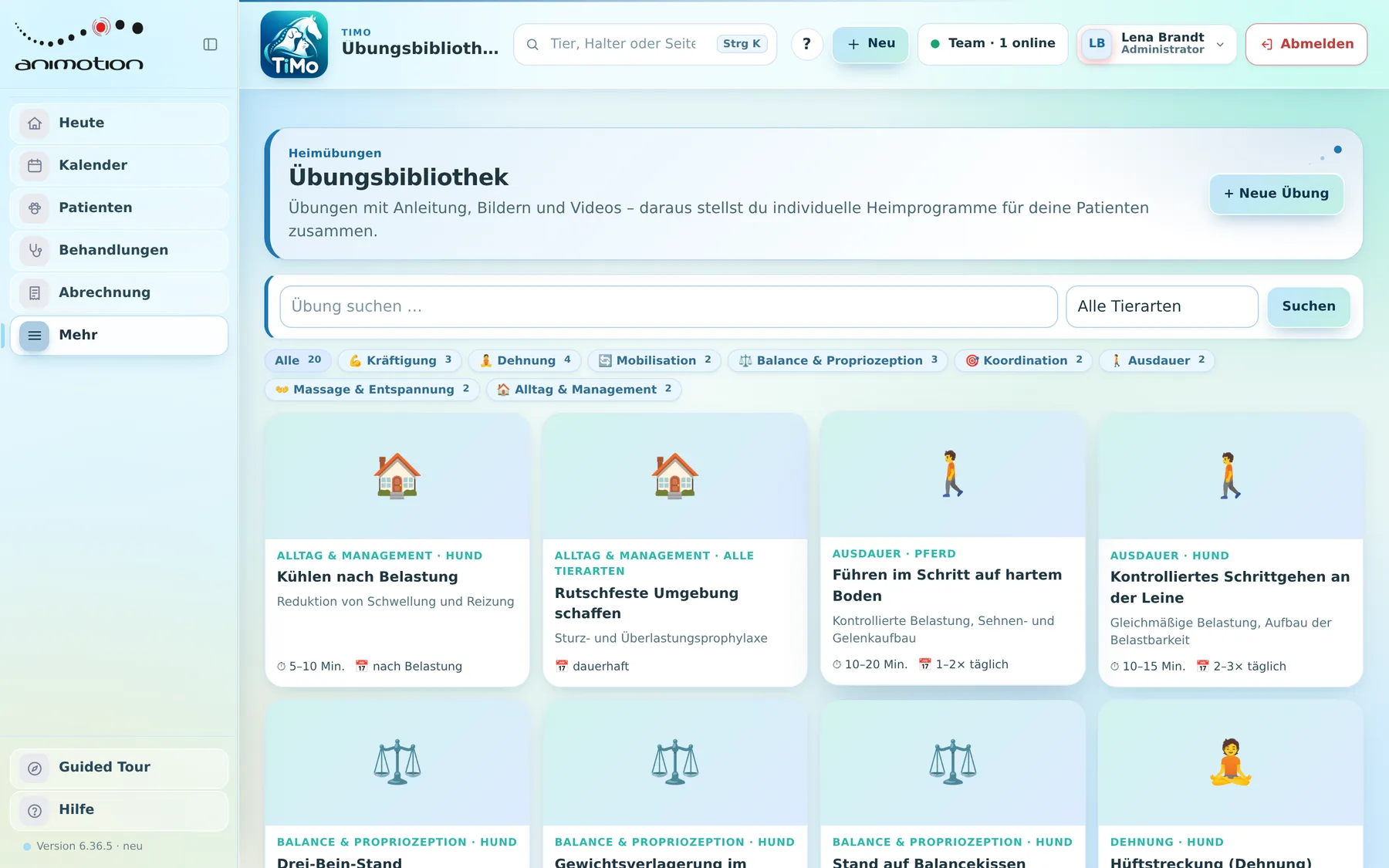Filter exercises by Dehnung
The width and height of the screenshot is (1389, 868).
[525, 360]
